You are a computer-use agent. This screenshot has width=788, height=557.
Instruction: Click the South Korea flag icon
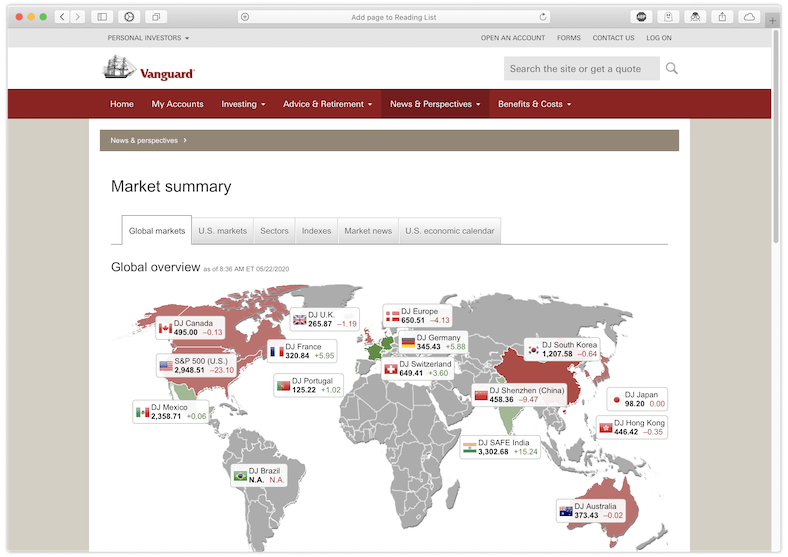click(534, 350)
